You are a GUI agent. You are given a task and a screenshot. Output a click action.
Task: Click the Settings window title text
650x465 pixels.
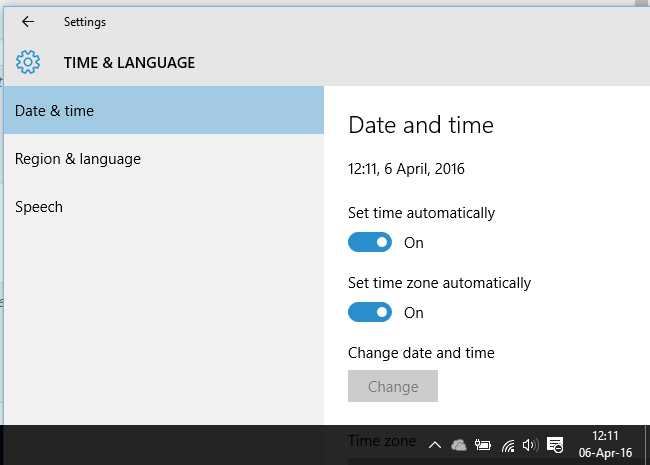pyautogui.click(x=85, y=22)
